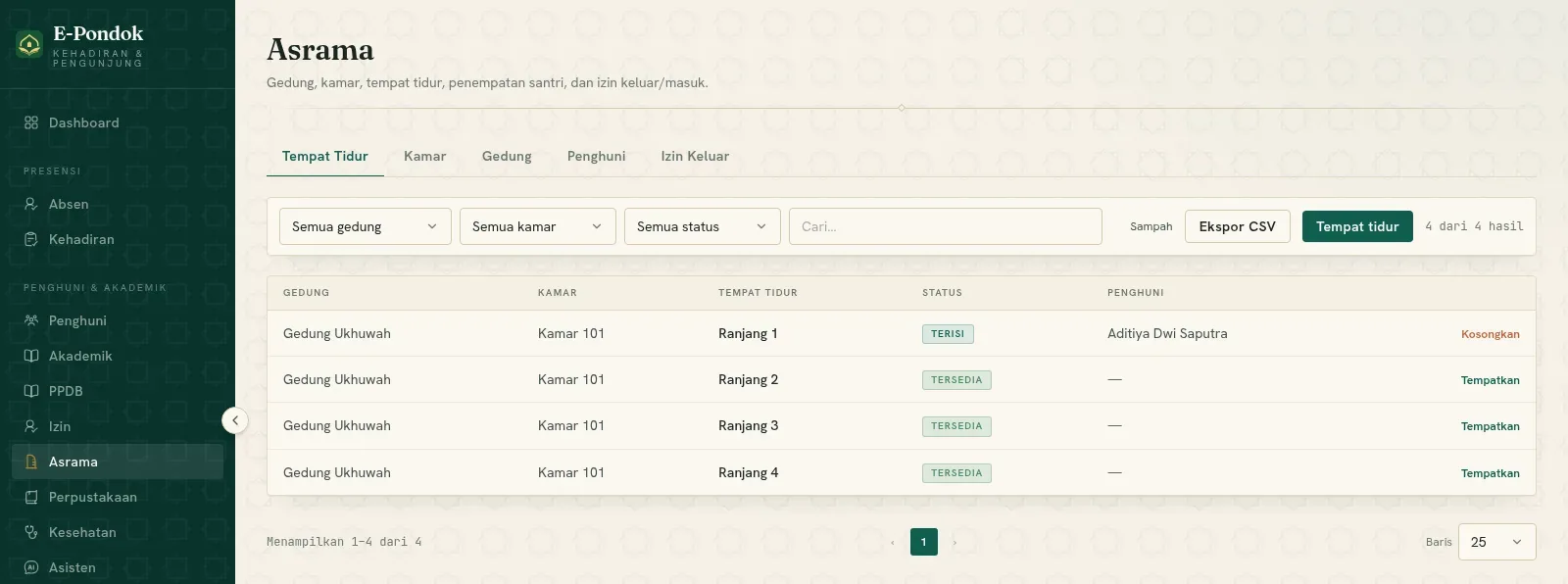Click the Kesehatan stethoscope icon

[31, 532]
